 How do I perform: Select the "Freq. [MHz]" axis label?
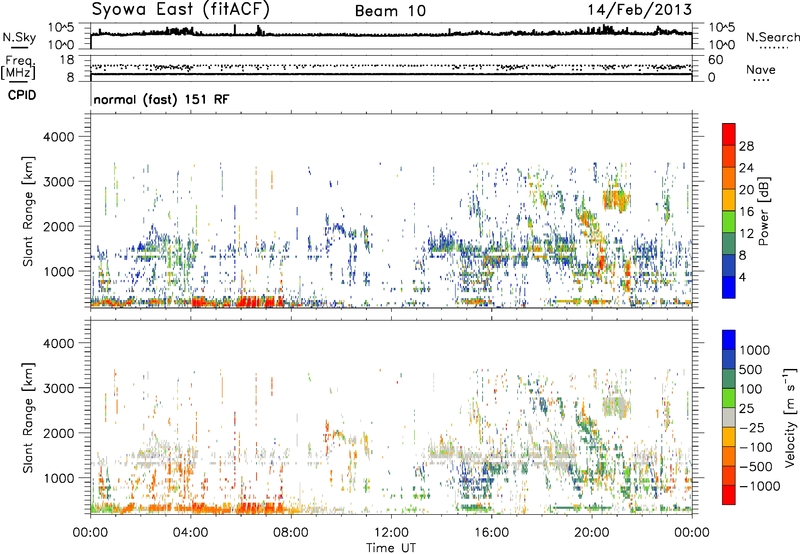[x=18, y=67]
